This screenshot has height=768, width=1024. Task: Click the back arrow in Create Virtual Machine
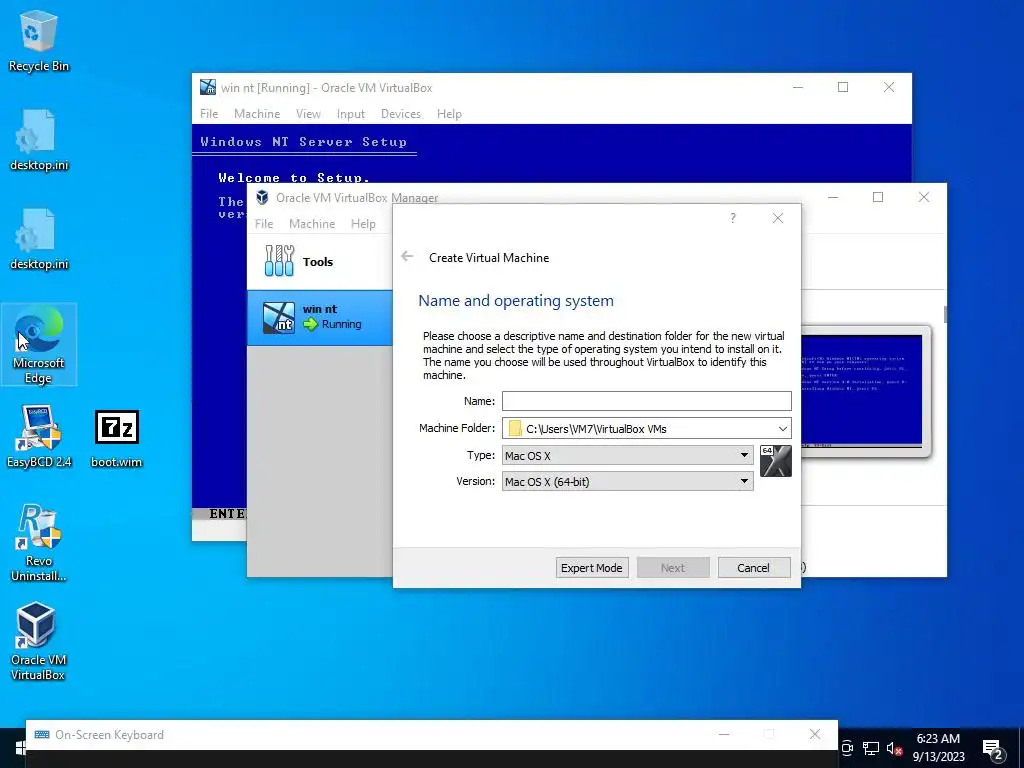coord(407,257)
